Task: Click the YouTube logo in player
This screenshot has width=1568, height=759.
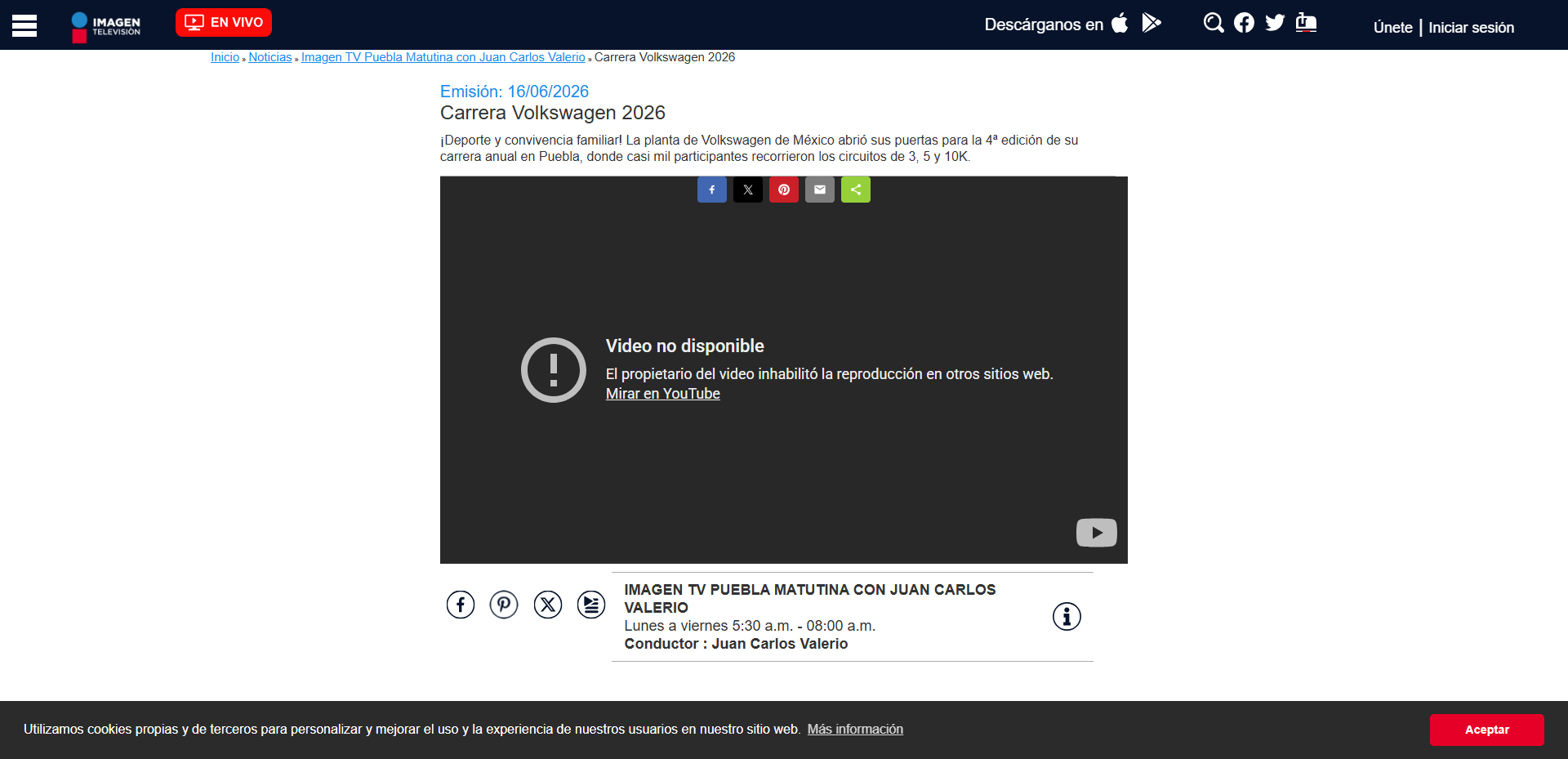Action: coord(1097,533)
